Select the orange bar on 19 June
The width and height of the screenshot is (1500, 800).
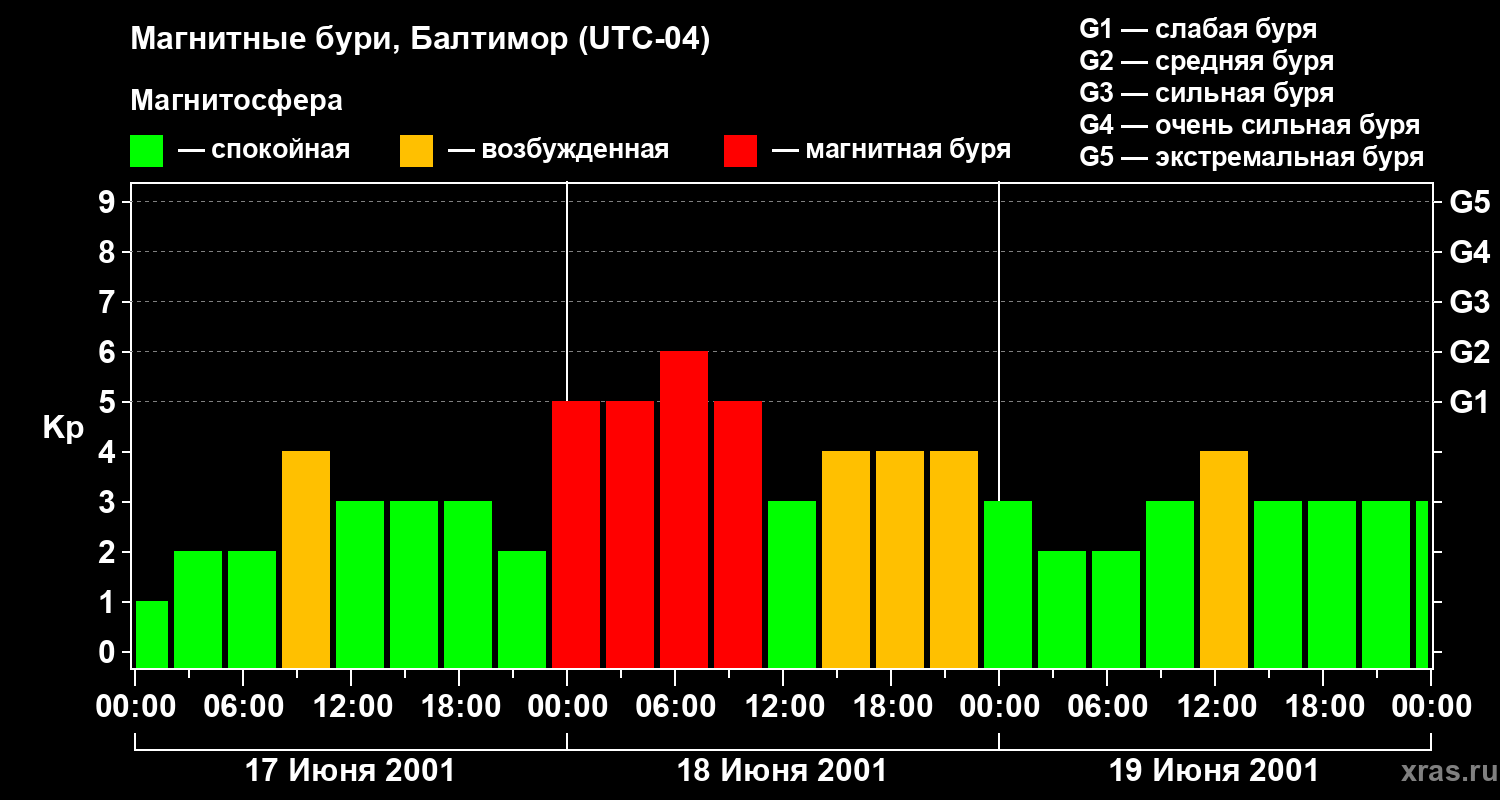1224,560
